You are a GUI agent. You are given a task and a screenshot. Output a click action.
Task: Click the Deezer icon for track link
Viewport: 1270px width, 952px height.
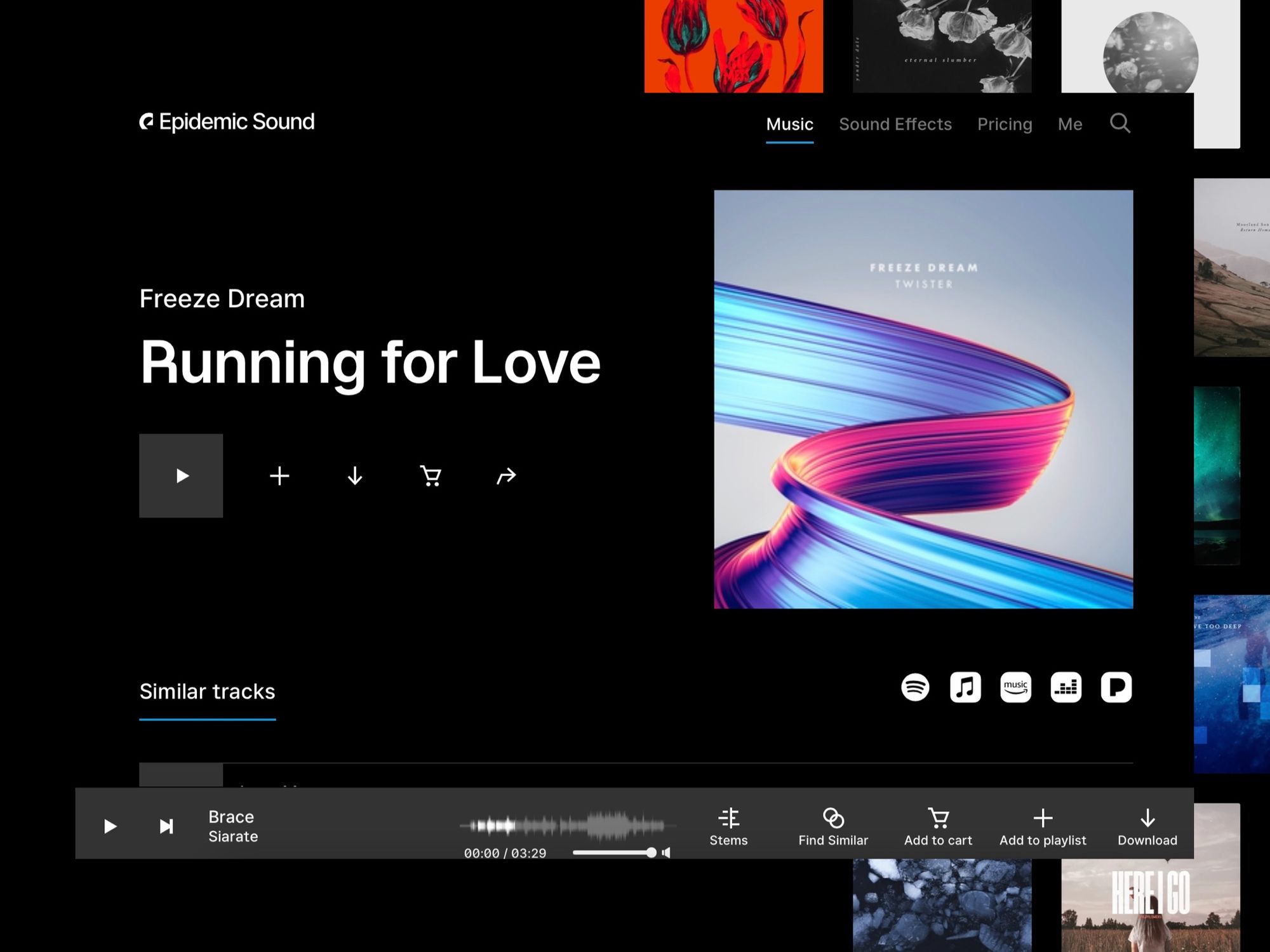(x=1064, y=687)
